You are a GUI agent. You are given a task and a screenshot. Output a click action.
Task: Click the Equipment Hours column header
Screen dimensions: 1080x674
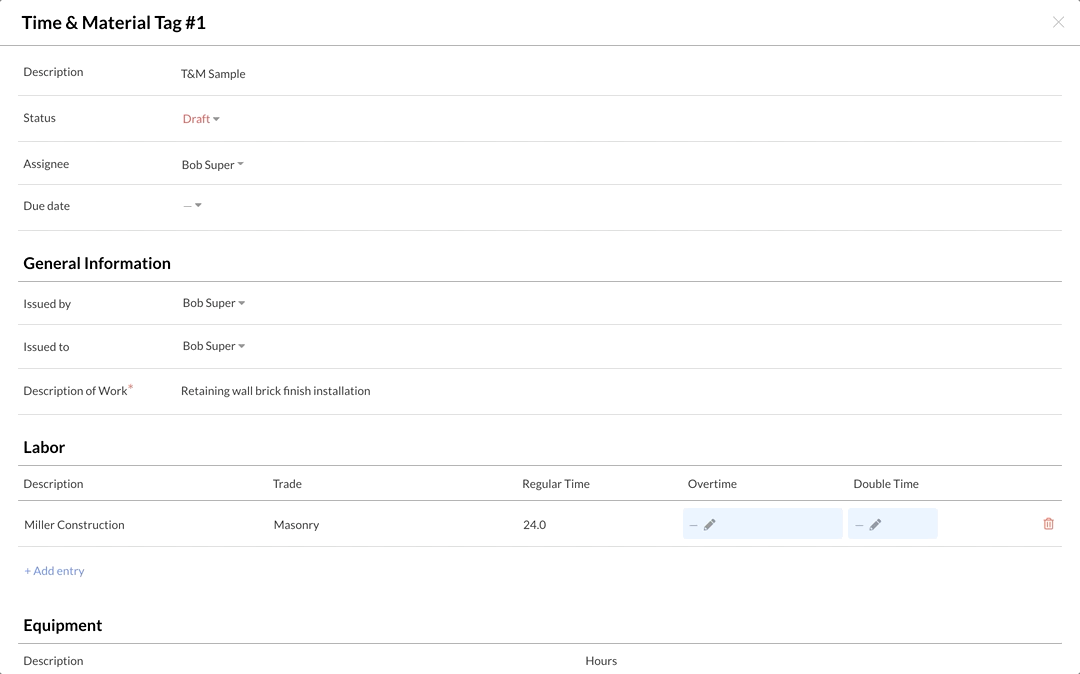point(601,661)
